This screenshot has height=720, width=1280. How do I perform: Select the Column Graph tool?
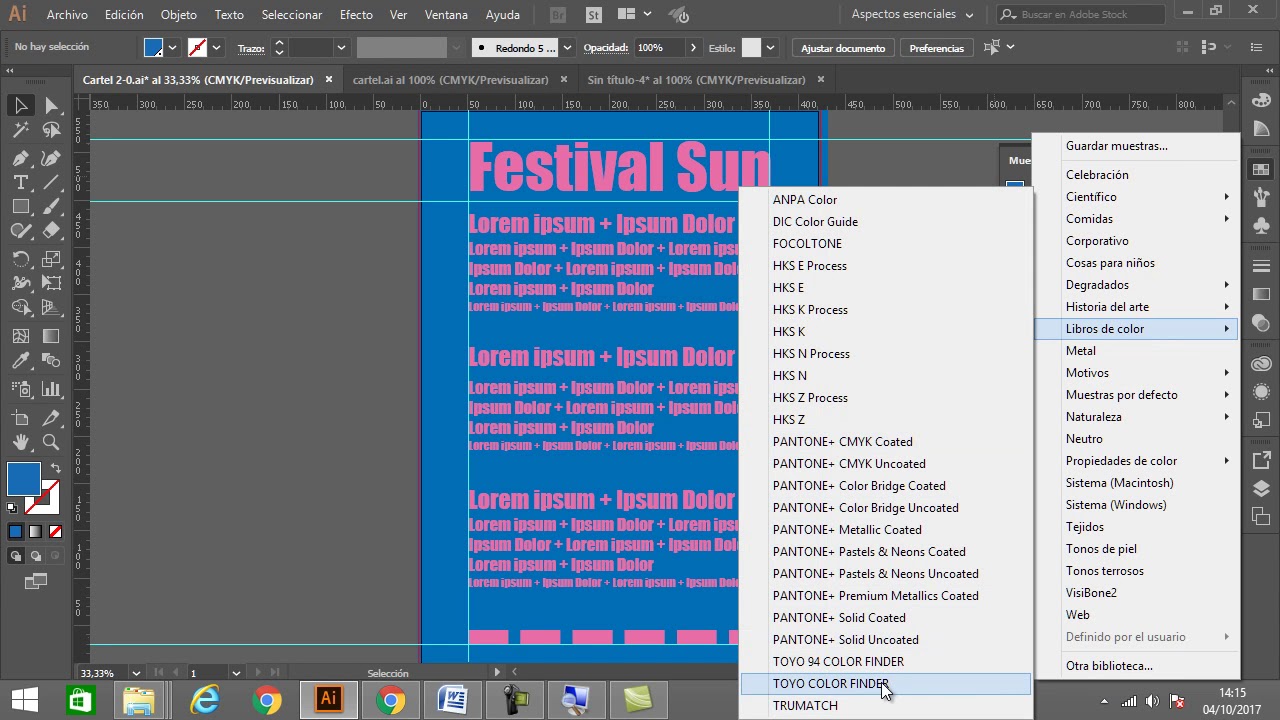point(51,389)
